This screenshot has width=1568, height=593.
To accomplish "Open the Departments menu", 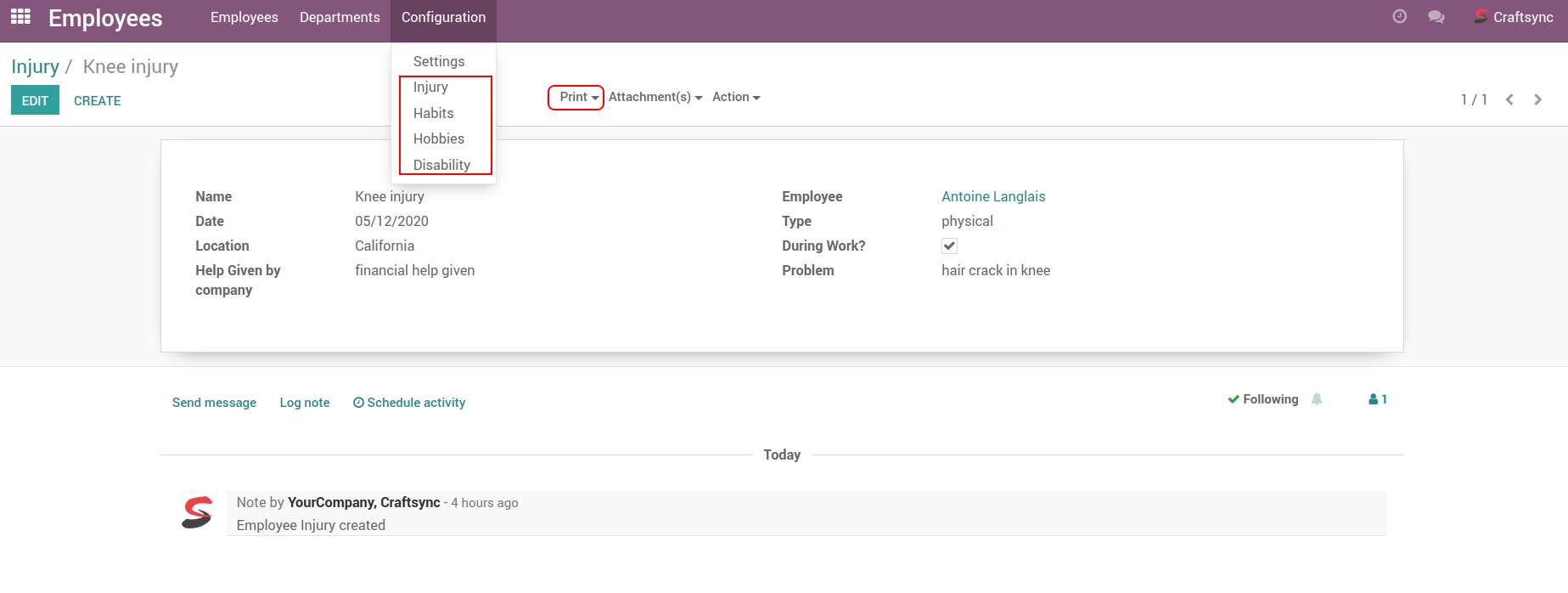I will (340, 17).
